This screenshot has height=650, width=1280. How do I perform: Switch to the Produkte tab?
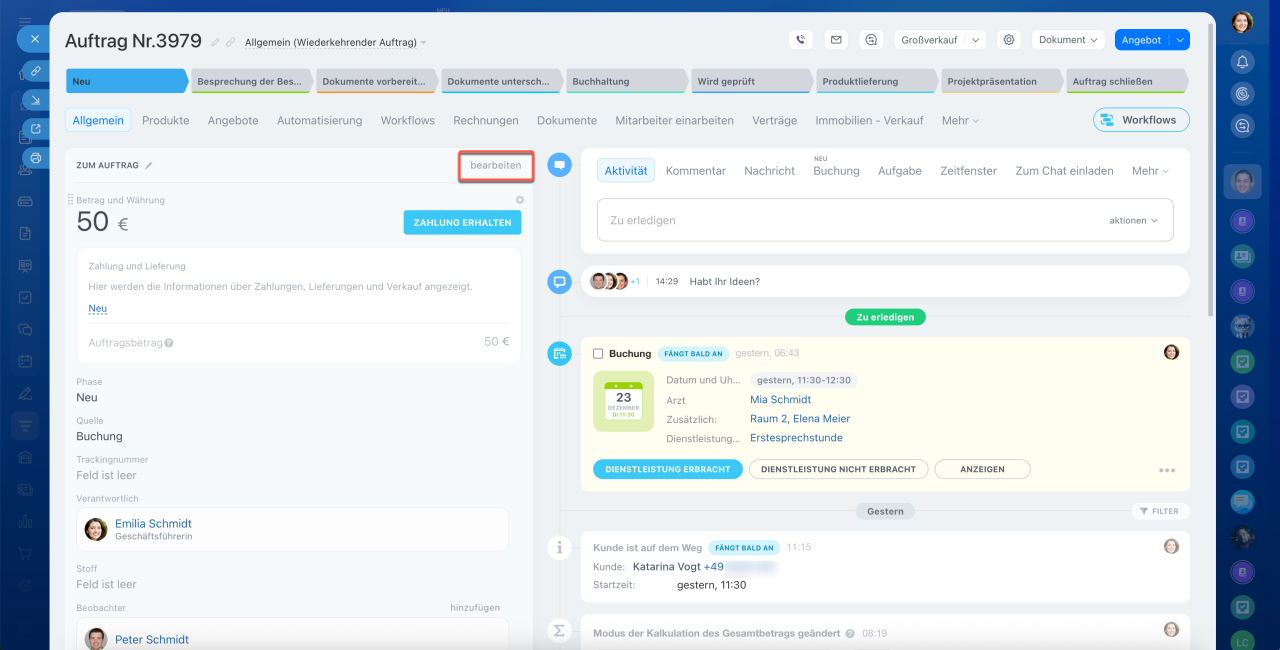tap(165, 120)
